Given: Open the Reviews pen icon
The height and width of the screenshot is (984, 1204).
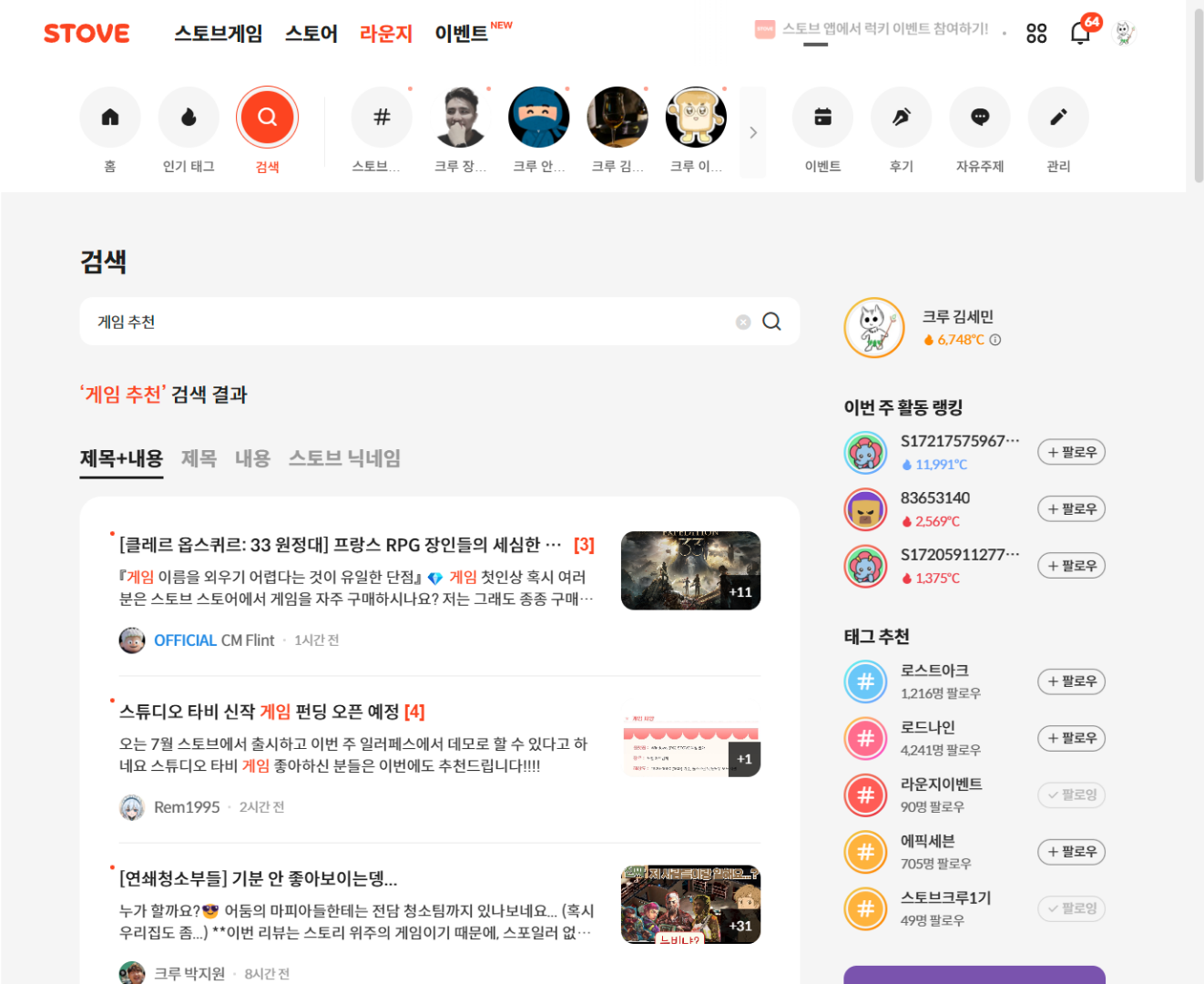Looking at the screenshot, I should click(901, 118).
